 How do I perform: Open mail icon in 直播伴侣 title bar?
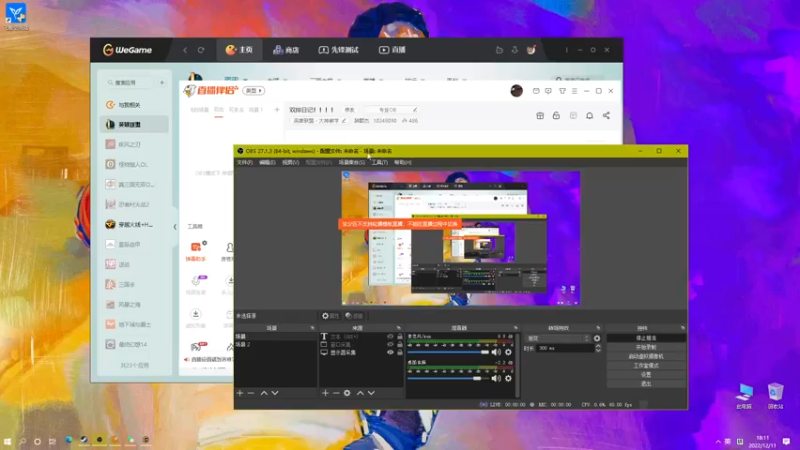[536, 91]
